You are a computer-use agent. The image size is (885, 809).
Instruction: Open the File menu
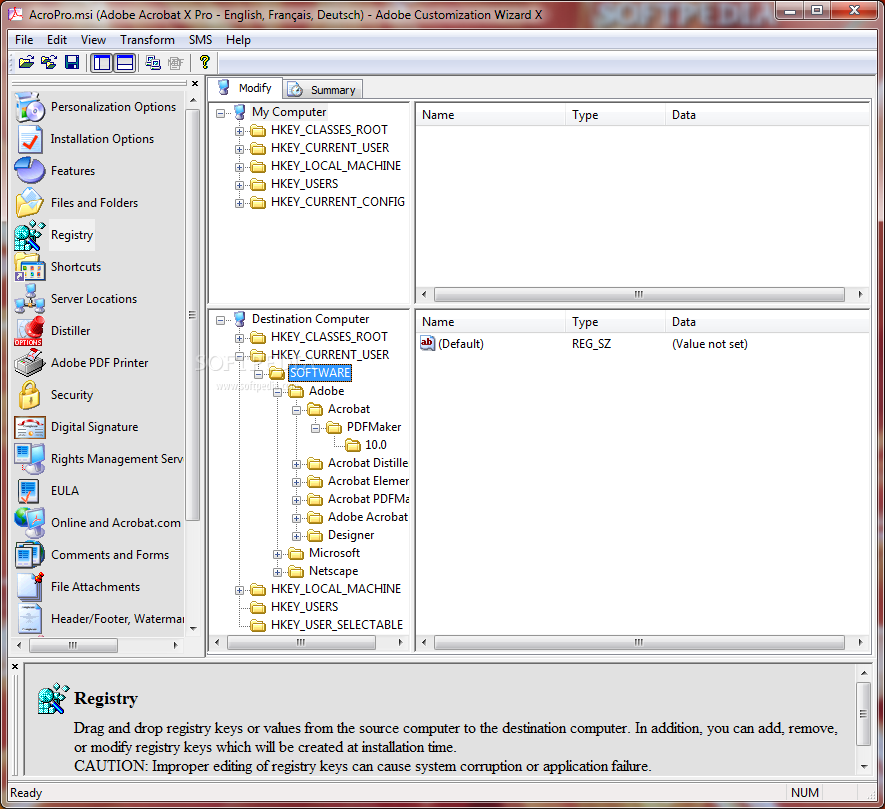[x=24, y=40]
